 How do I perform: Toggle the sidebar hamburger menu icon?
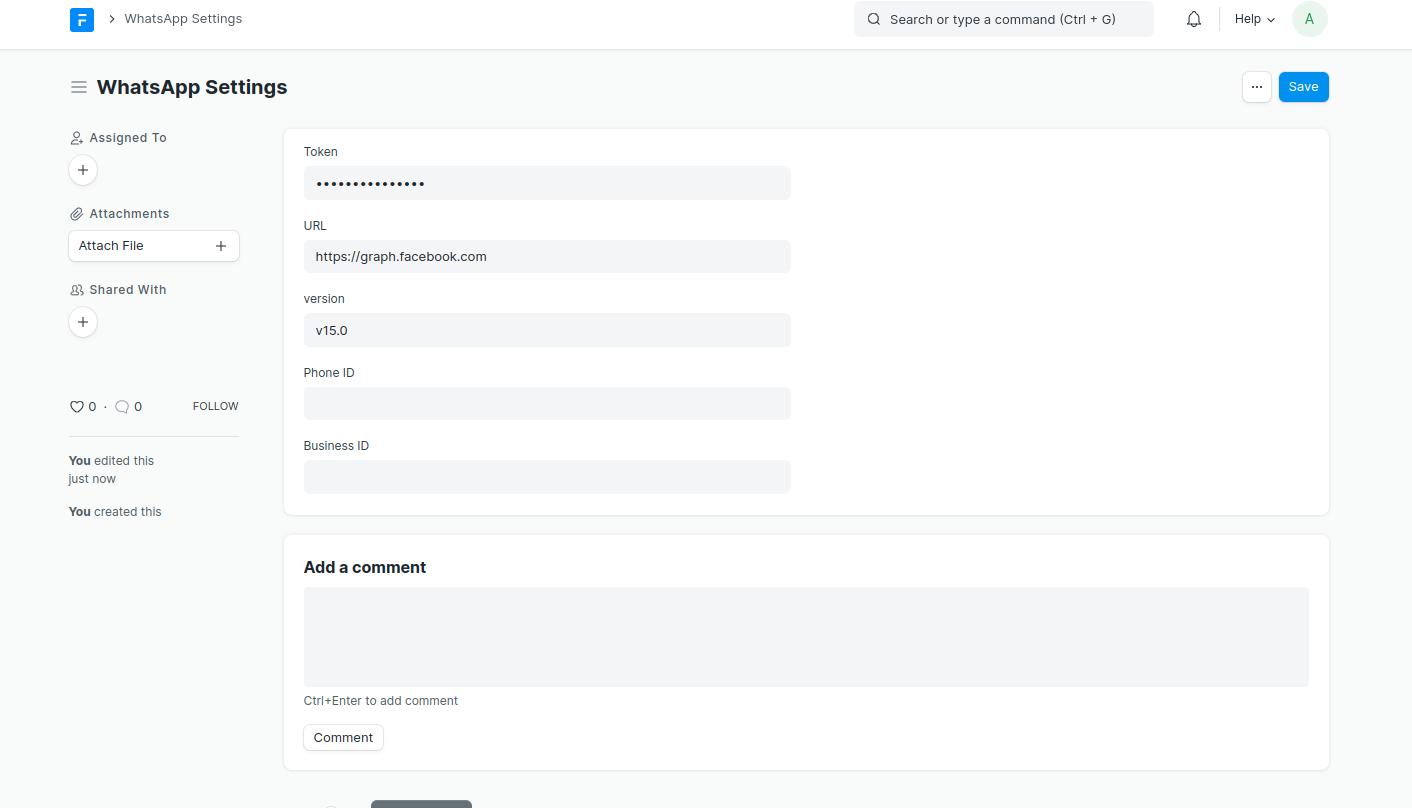79,87
